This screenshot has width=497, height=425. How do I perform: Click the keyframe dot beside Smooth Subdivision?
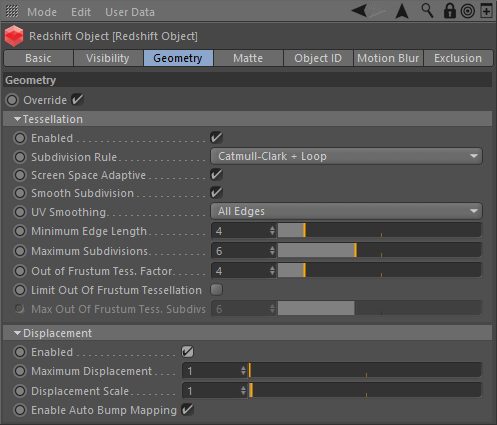[20, 193]
